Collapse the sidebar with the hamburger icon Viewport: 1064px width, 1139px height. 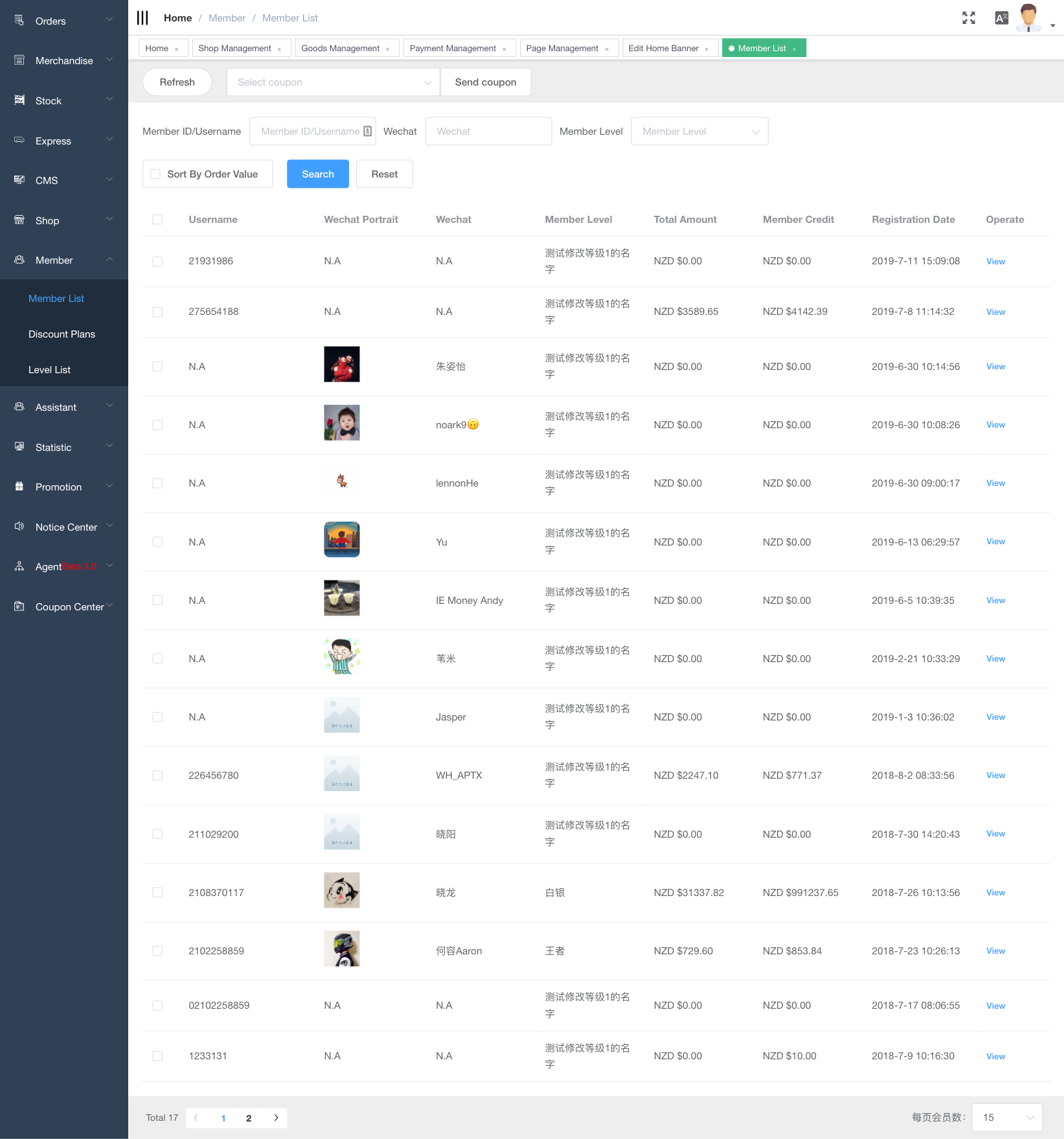[x=142, y=18]
